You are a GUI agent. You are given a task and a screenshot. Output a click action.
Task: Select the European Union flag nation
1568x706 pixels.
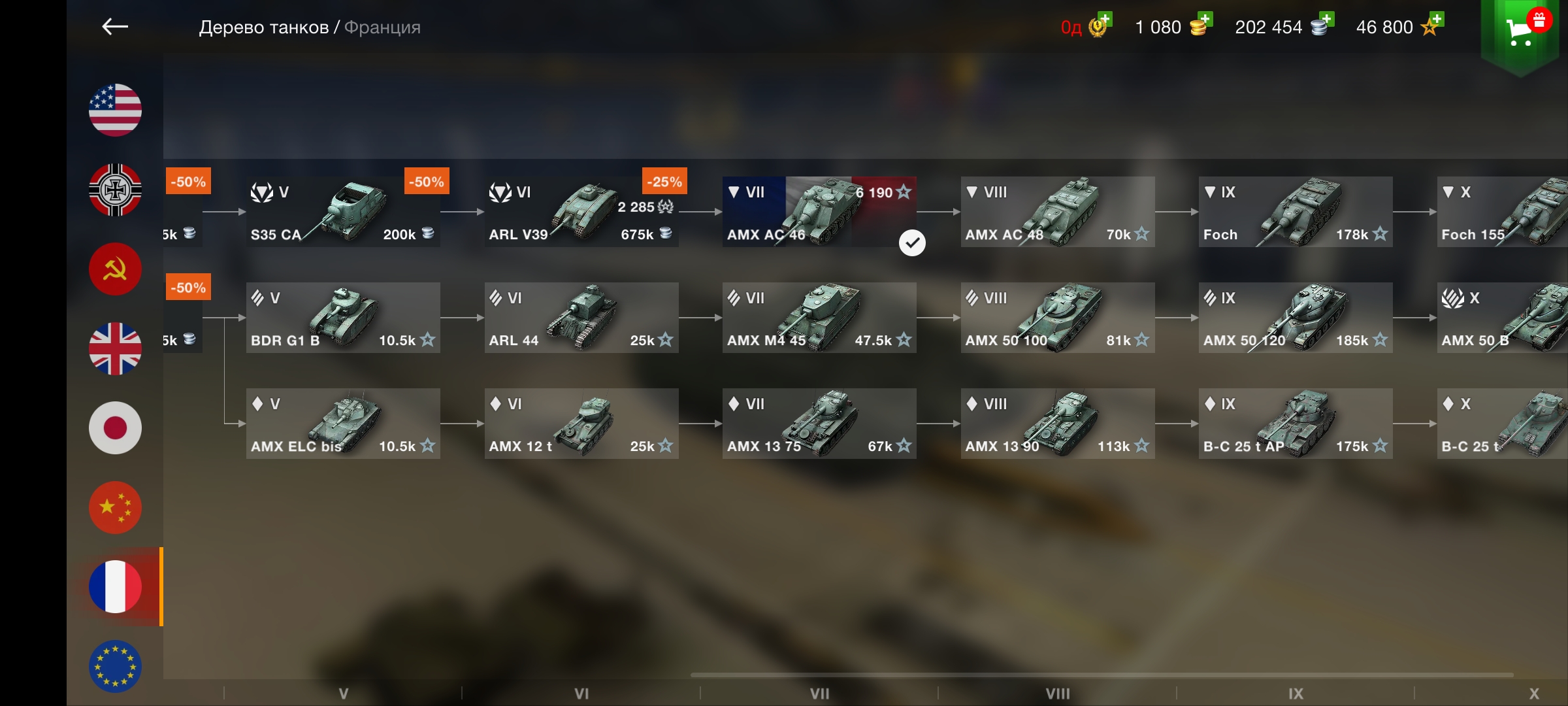[x=115, y=666]
